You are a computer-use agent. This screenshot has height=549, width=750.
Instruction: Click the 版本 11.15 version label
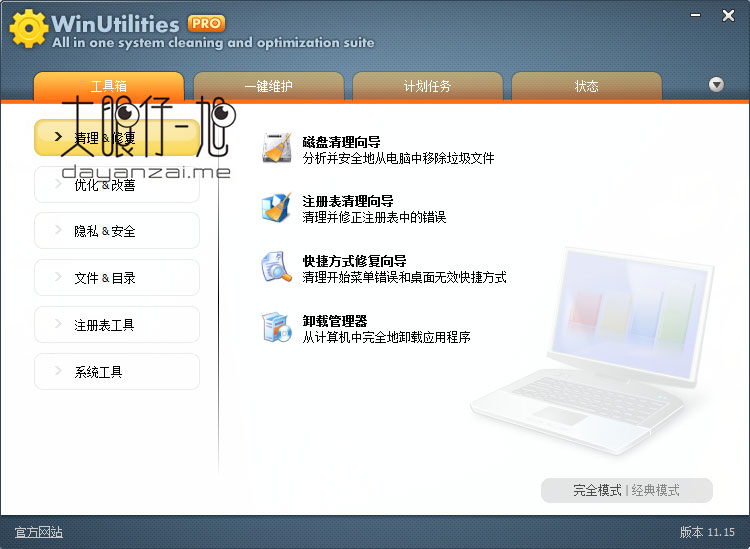(x=707, y=532)
